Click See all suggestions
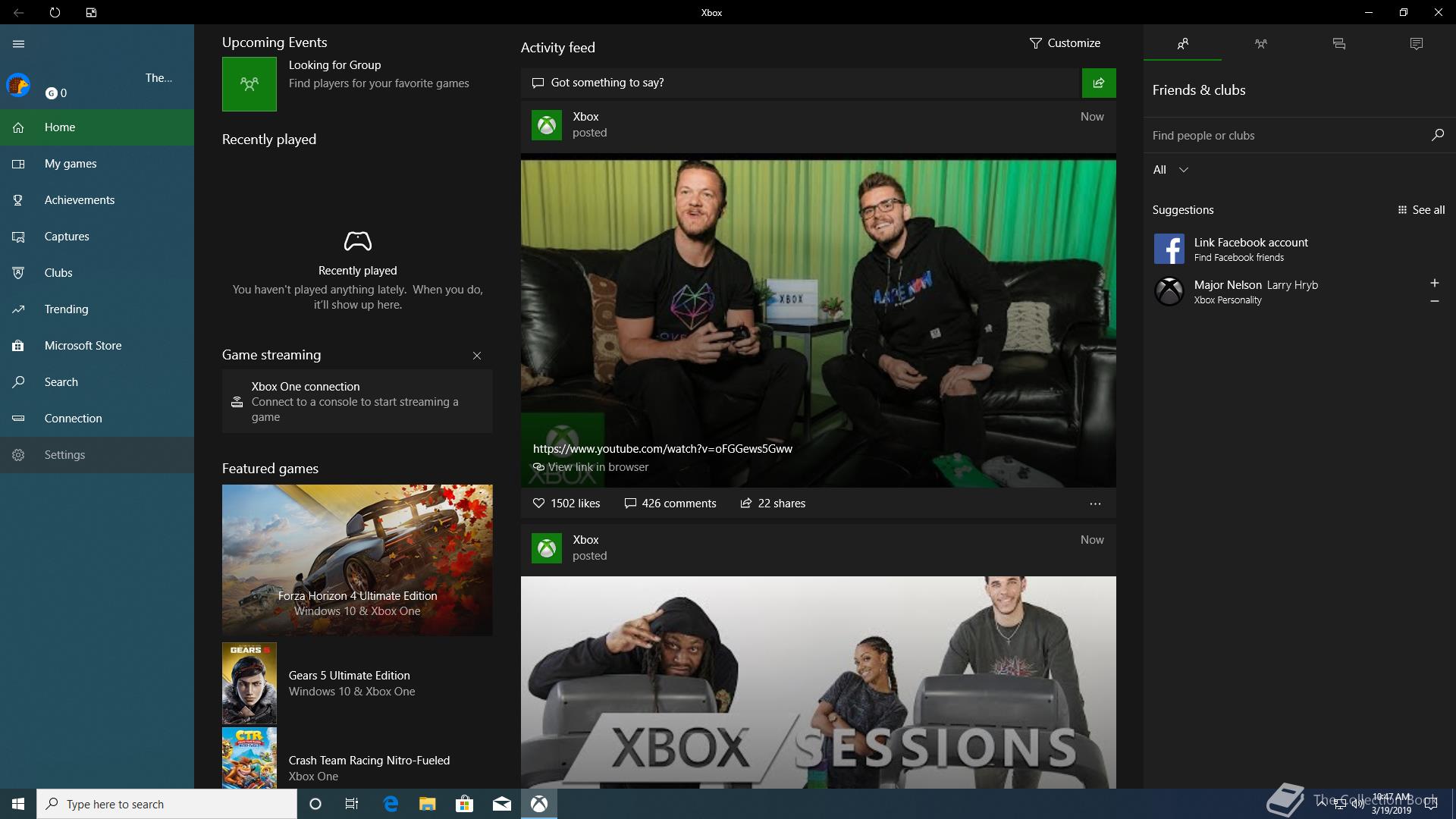 [1420, 210]
